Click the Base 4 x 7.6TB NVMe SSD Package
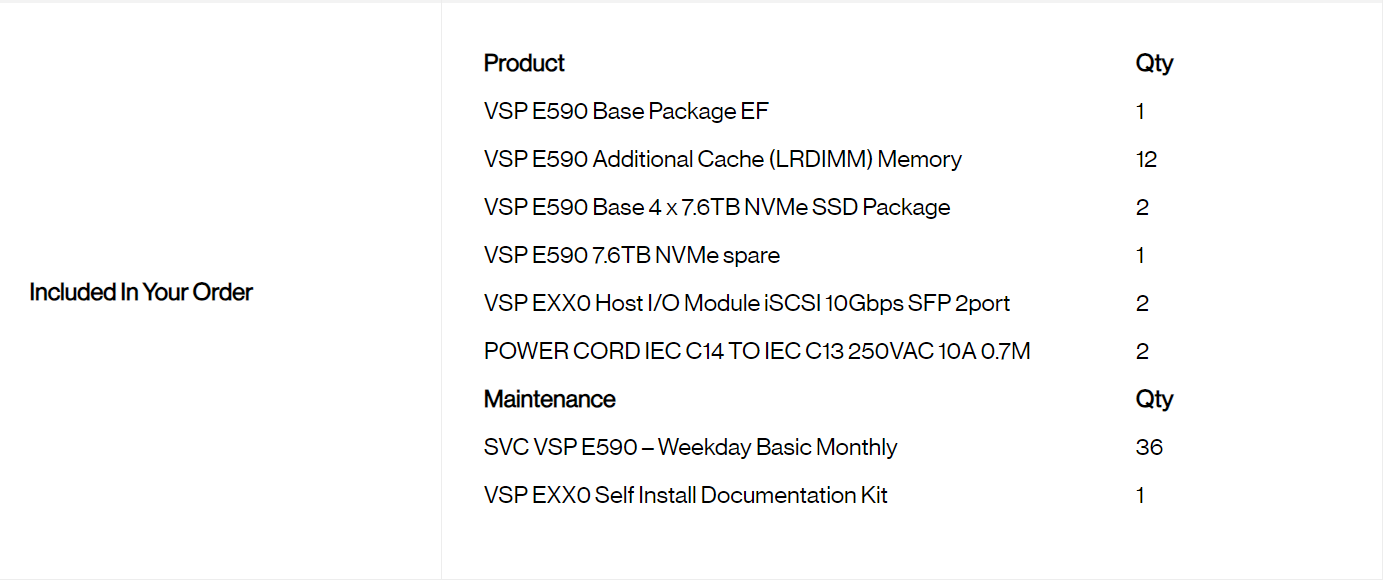Image resolution: width=1384 pixels, height=582 pixels. [x=716, y=207]
